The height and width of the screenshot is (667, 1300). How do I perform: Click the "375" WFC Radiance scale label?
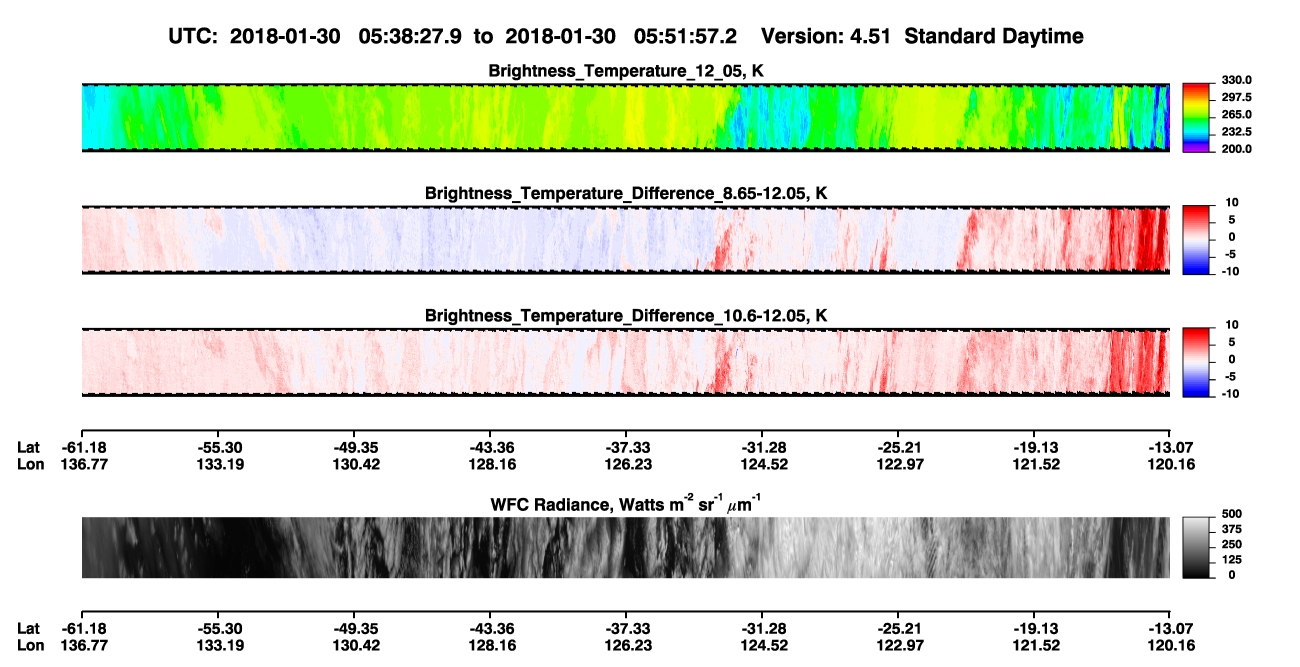point(1231,529)
